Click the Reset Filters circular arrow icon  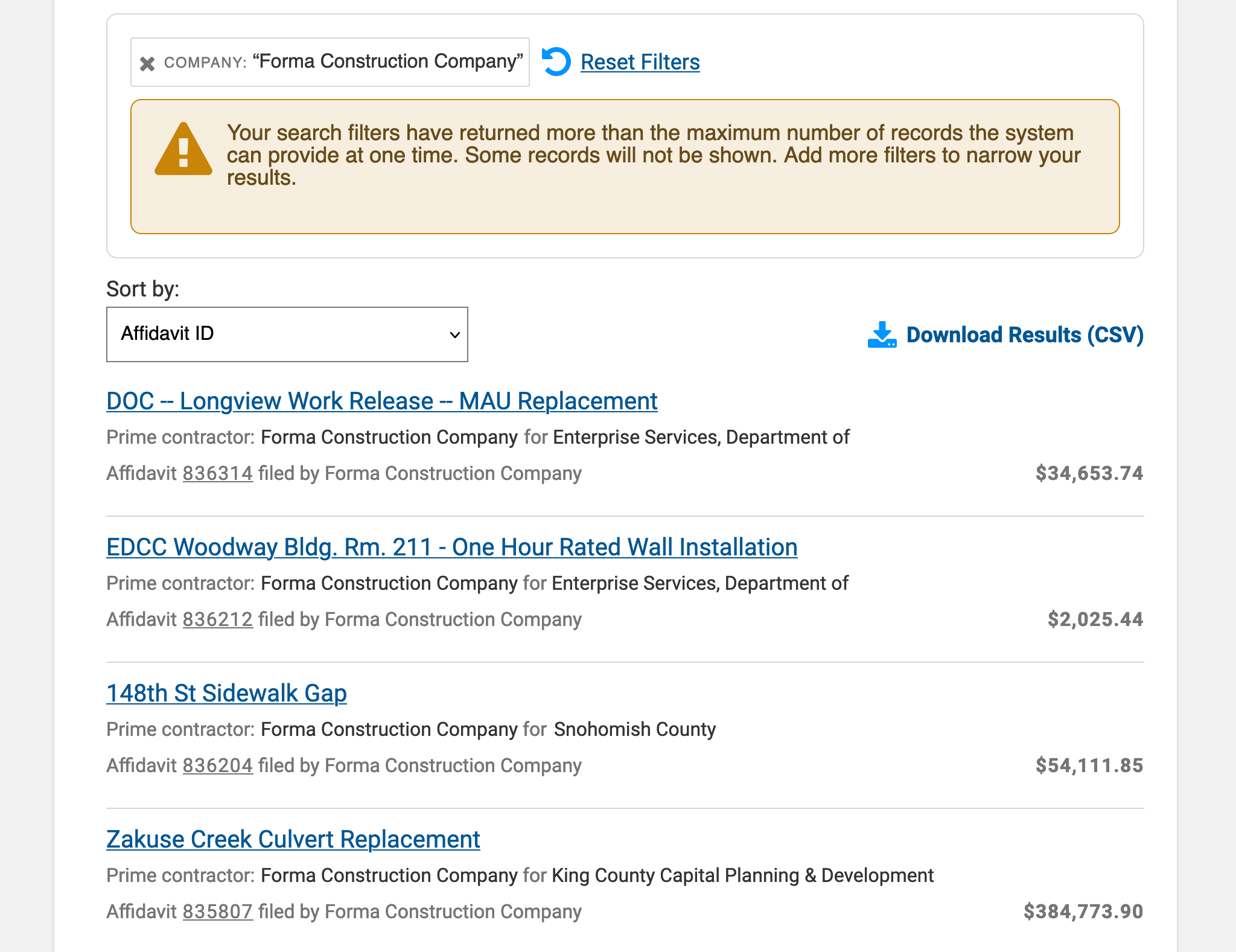(556, 62)
